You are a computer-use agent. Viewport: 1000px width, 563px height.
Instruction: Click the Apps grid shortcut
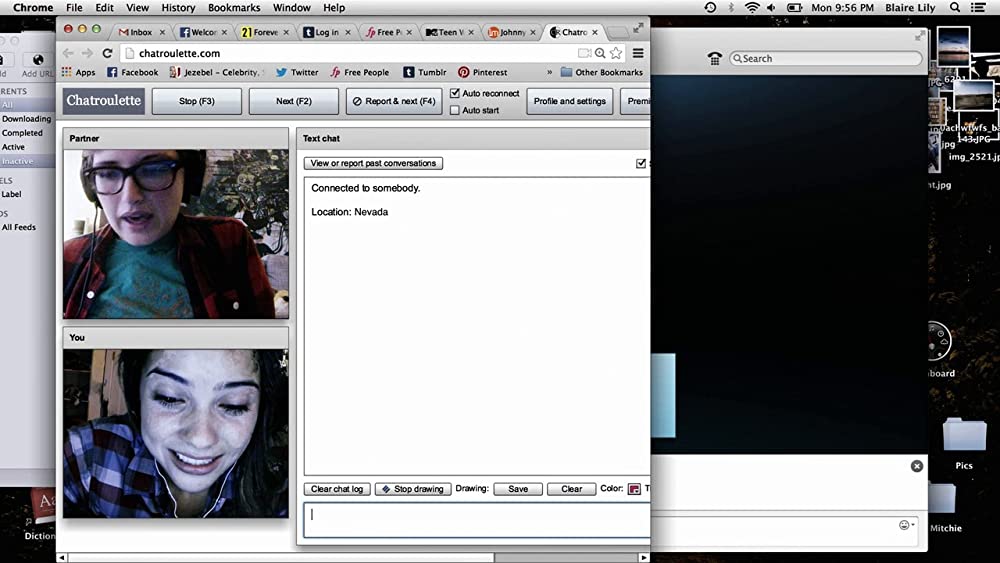point(79,73)
